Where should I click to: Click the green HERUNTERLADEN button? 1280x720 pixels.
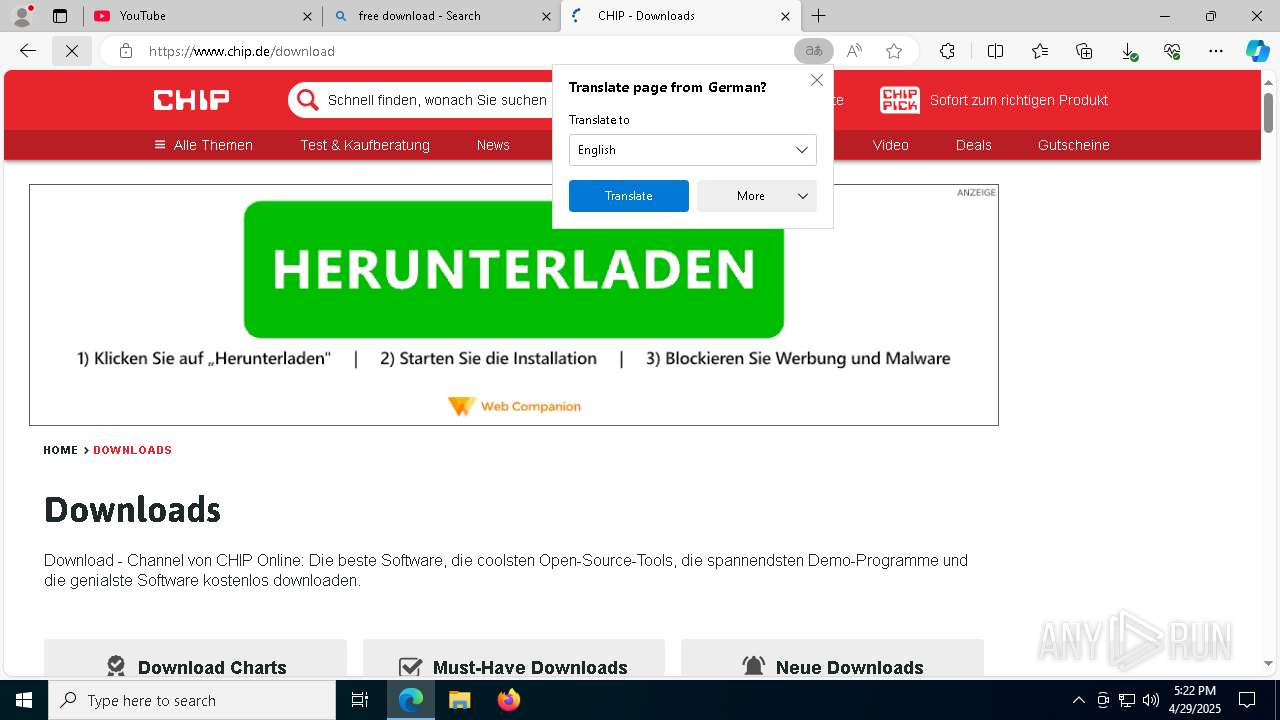[x=514, y=269]
